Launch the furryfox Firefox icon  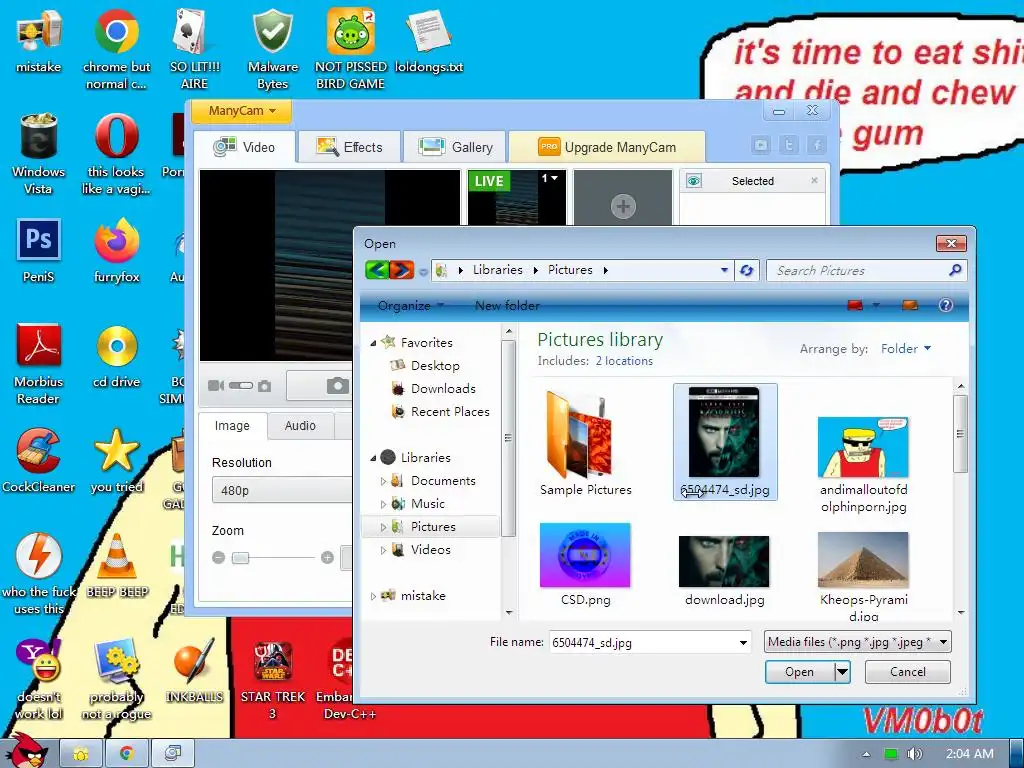pyautogui.click(x=116, y=251)
